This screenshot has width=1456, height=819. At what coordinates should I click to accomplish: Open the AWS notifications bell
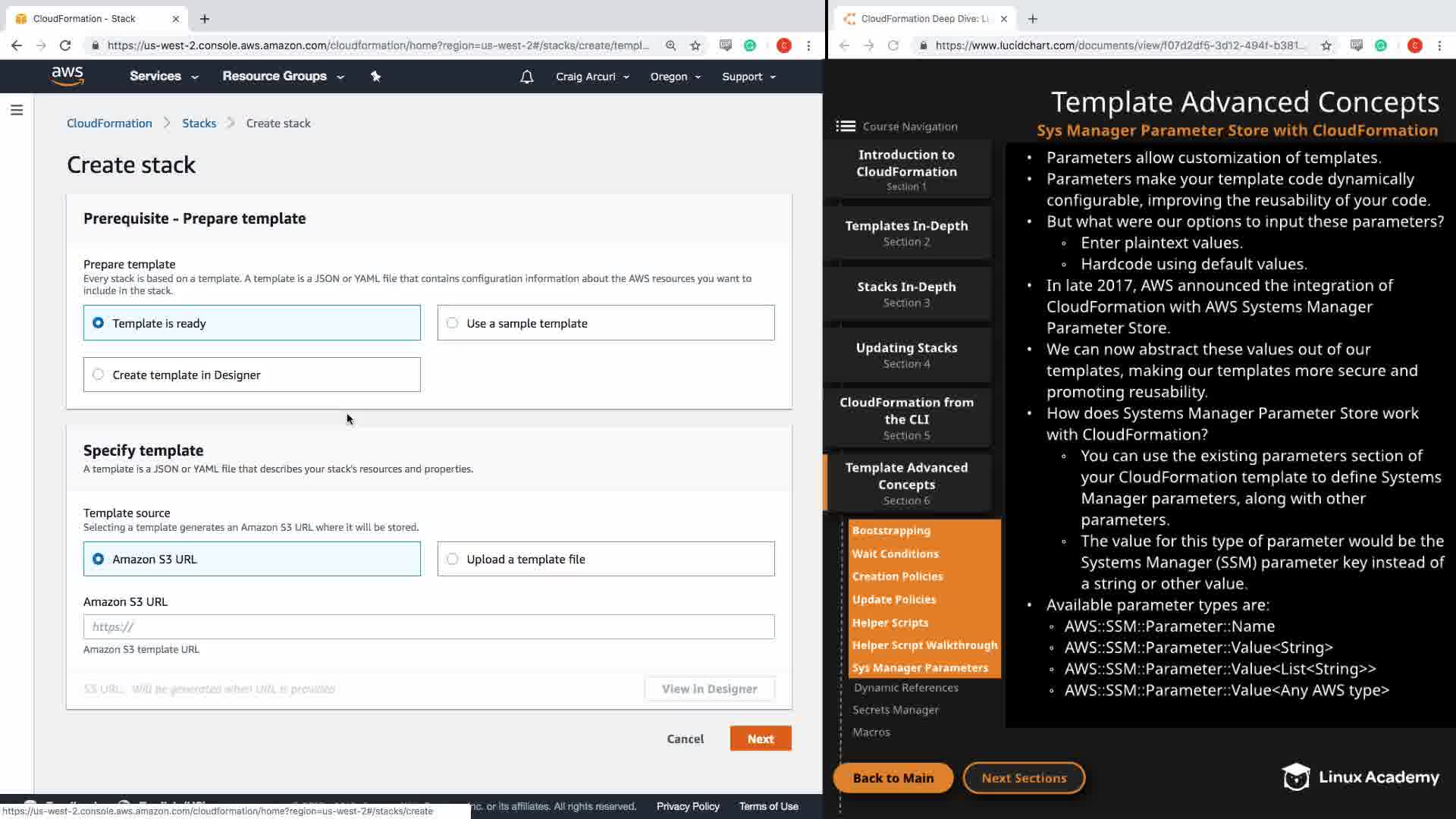(526, 77)
